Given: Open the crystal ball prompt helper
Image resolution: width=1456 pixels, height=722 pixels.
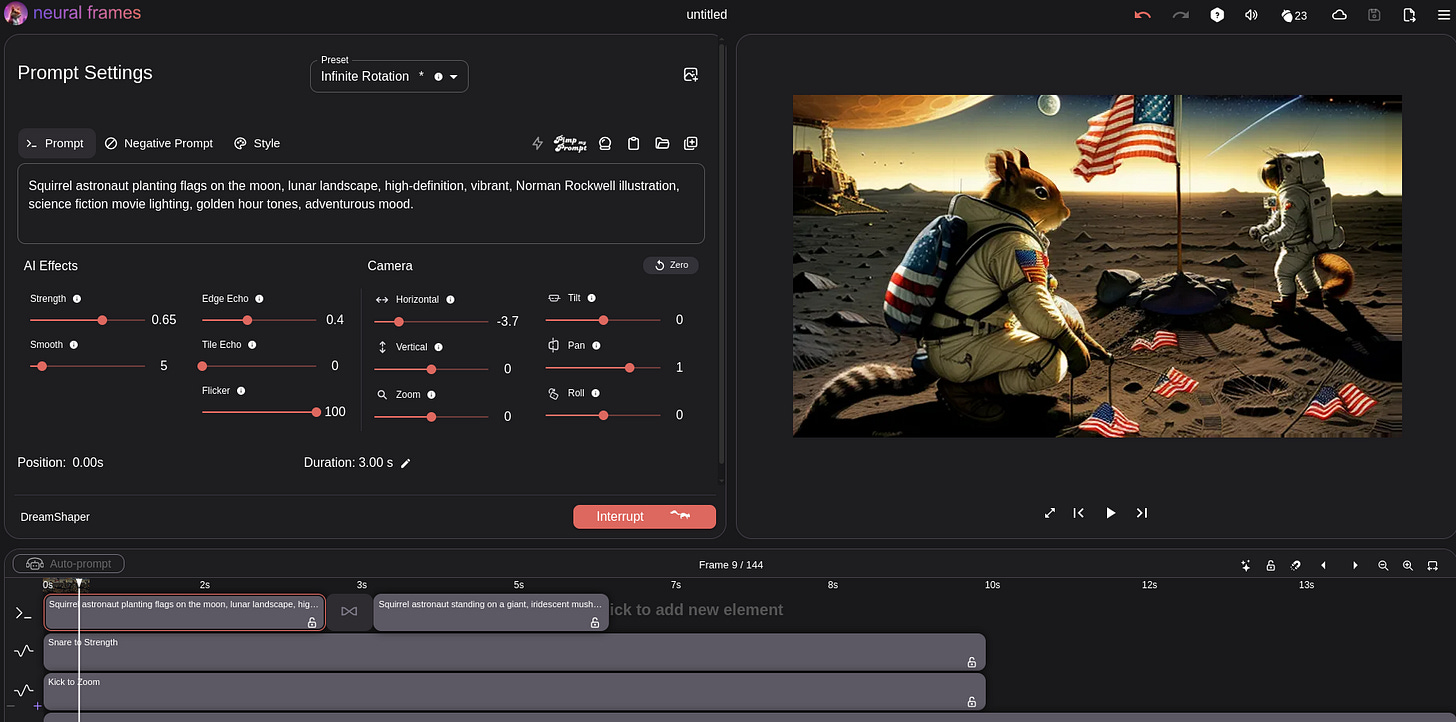Looking at the screenshot, I should pos(605,143).
